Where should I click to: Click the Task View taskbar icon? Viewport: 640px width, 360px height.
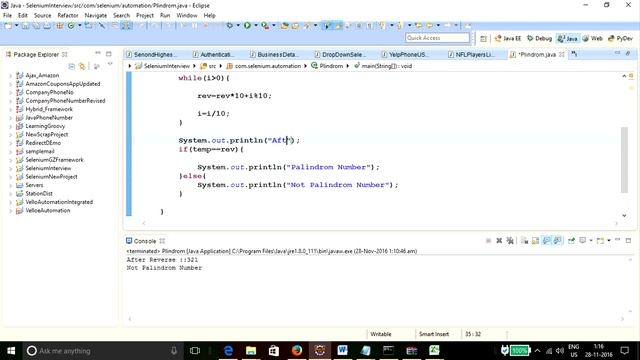[195, 351]
